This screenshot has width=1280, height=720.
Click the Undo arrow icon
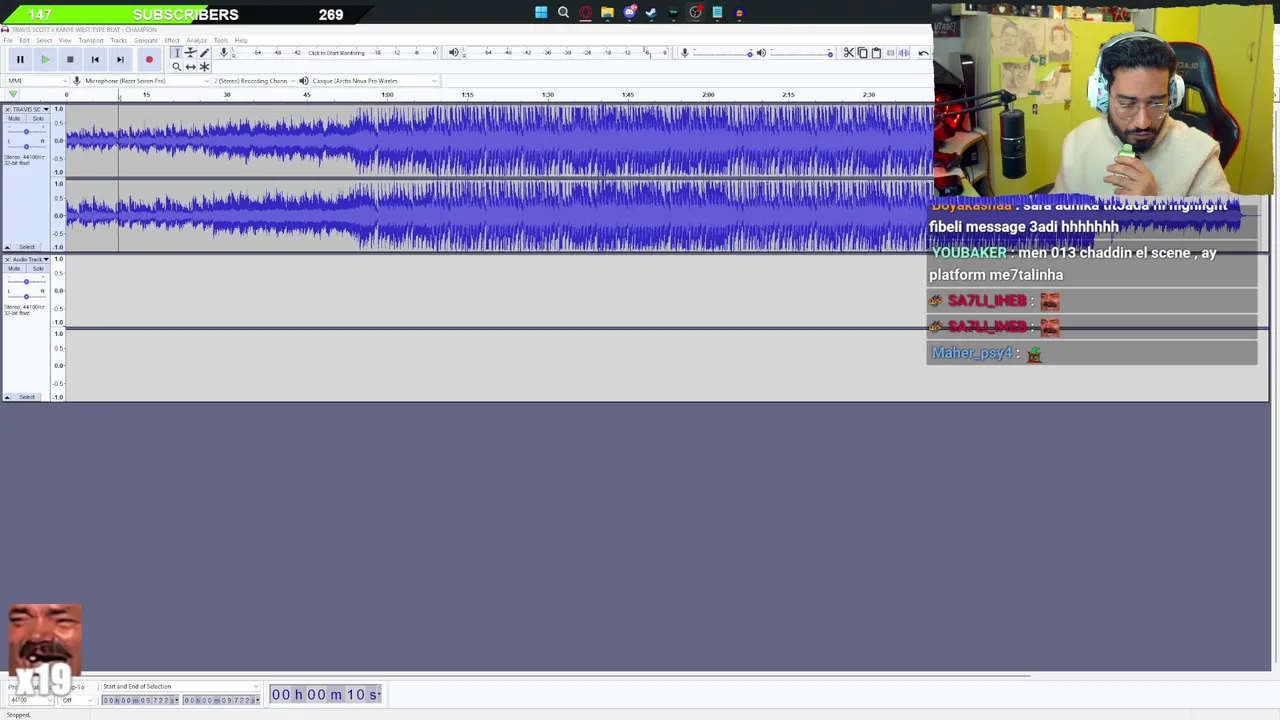click(922, 52)
